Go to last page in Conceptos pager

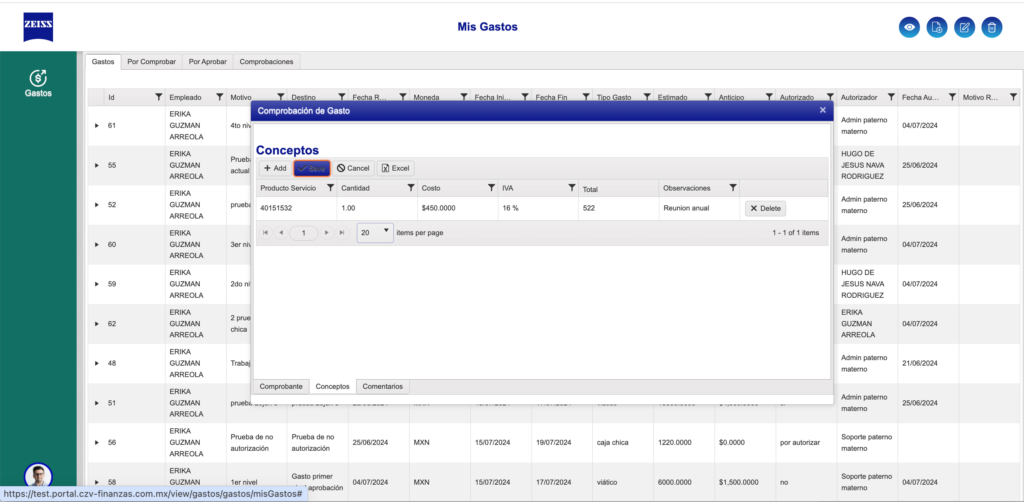(342, 232)
